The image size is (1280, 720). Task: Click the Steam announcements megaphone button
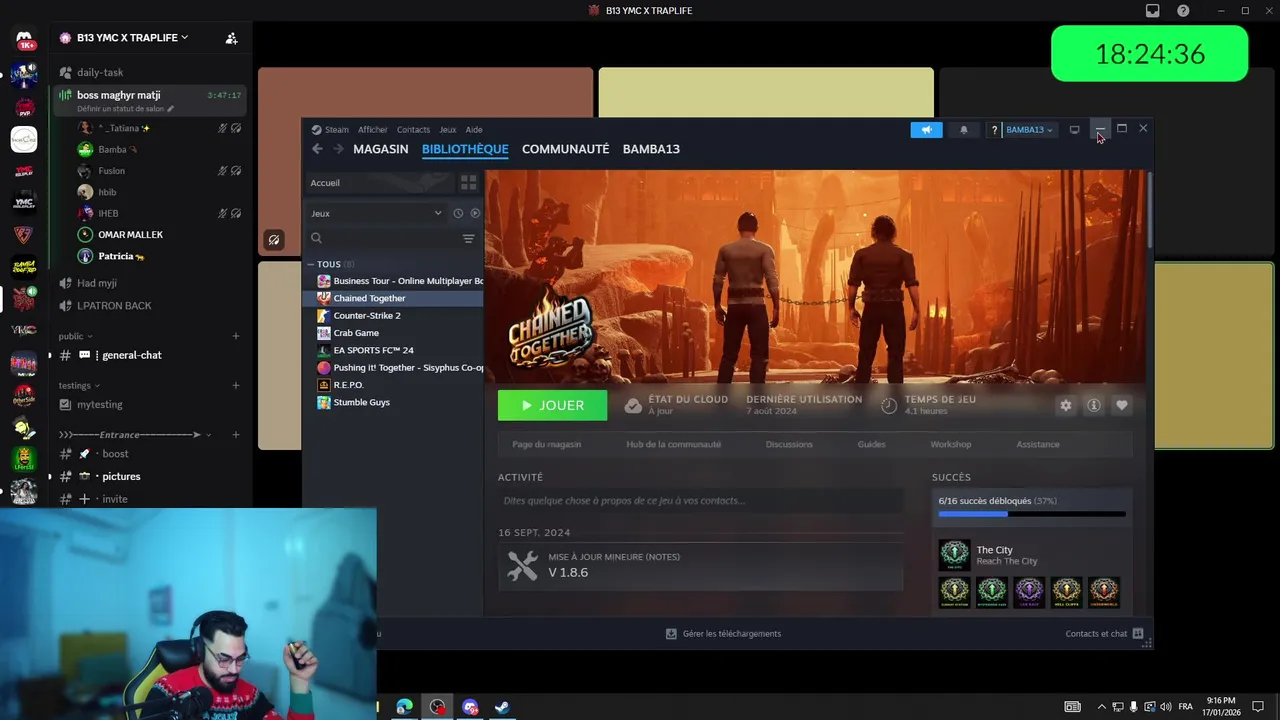(926, 130)
